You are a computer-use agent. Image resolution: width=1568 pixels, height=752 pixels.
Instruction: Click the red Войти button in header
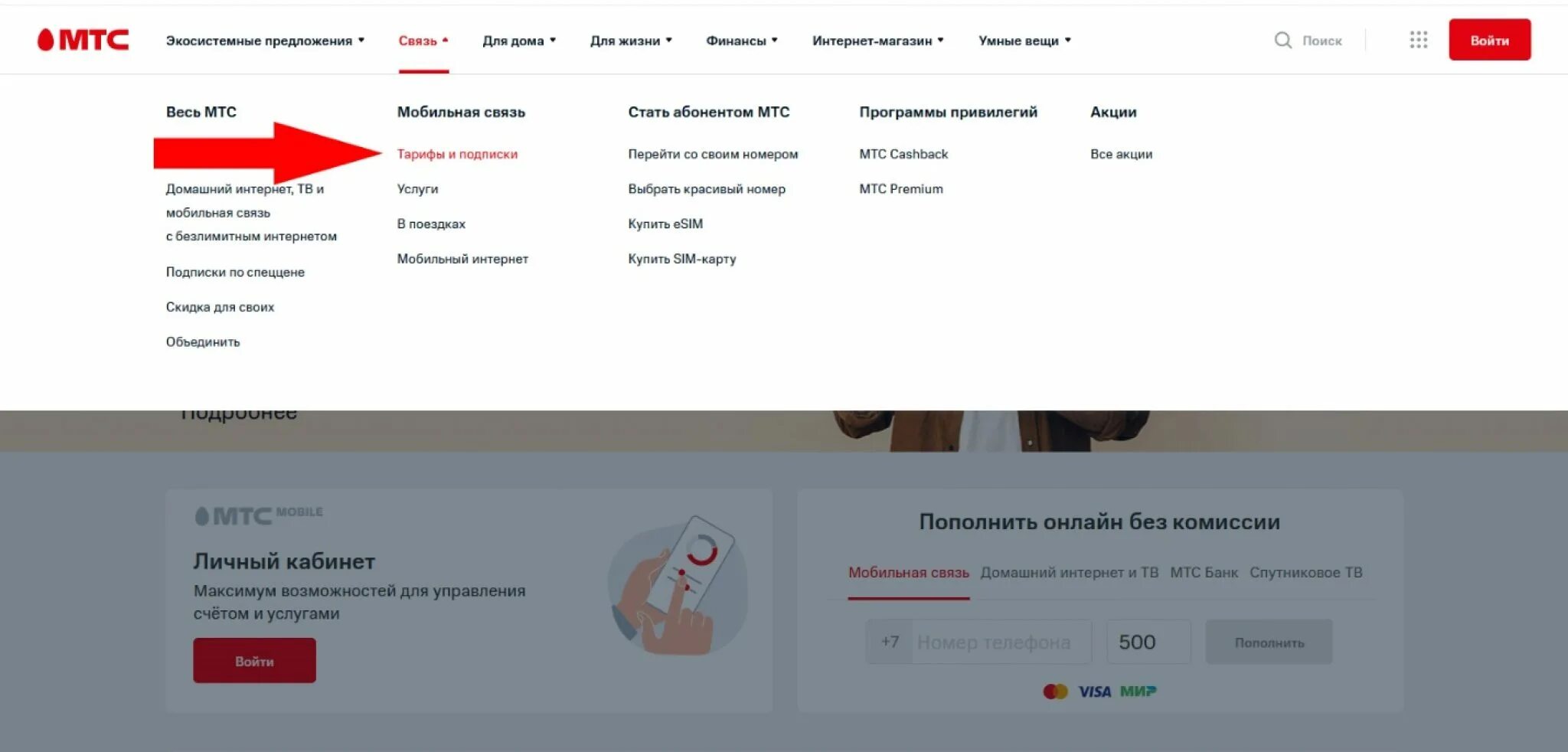pyautogui.click(x=1489, y=40)
